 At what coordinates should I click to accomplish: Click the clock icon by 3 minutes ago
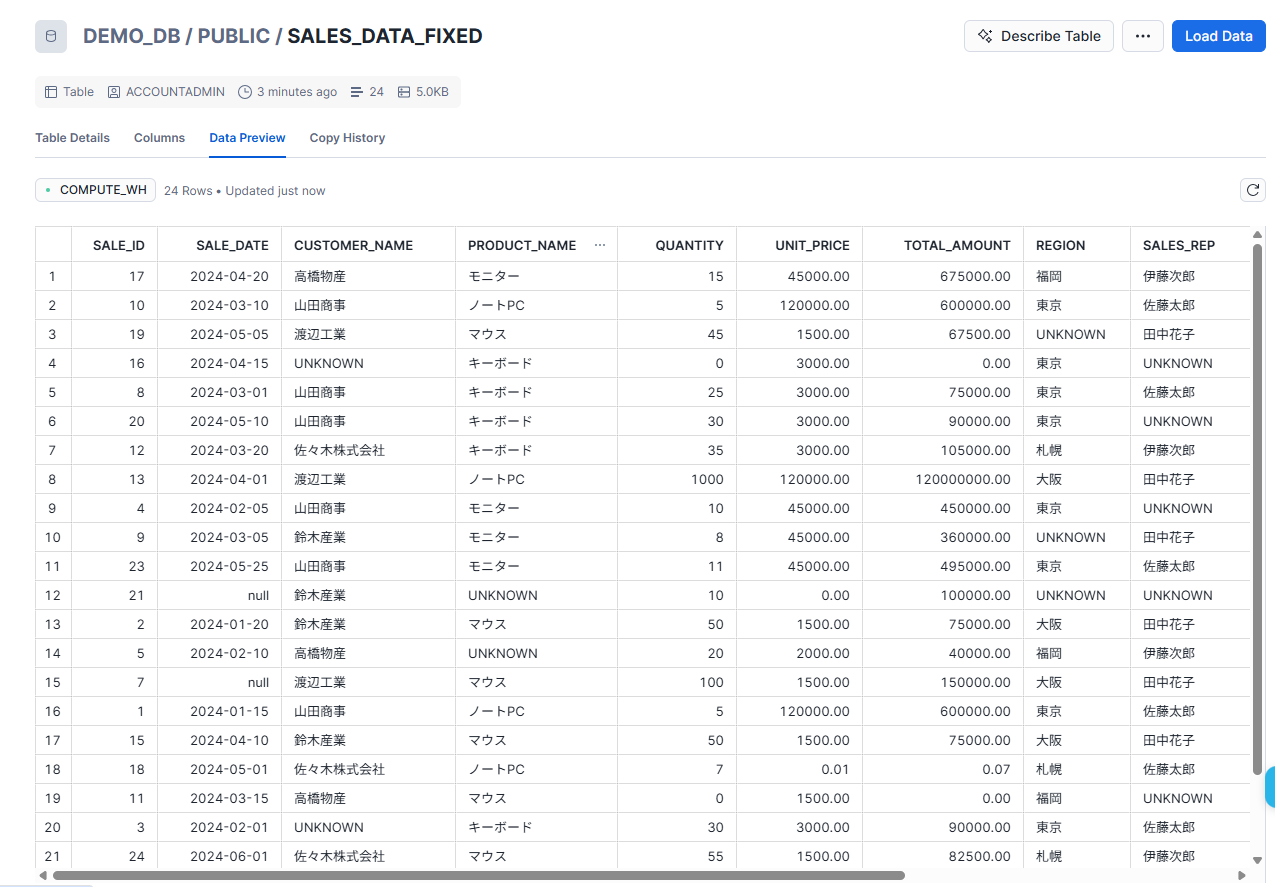(x=245, y=92)
